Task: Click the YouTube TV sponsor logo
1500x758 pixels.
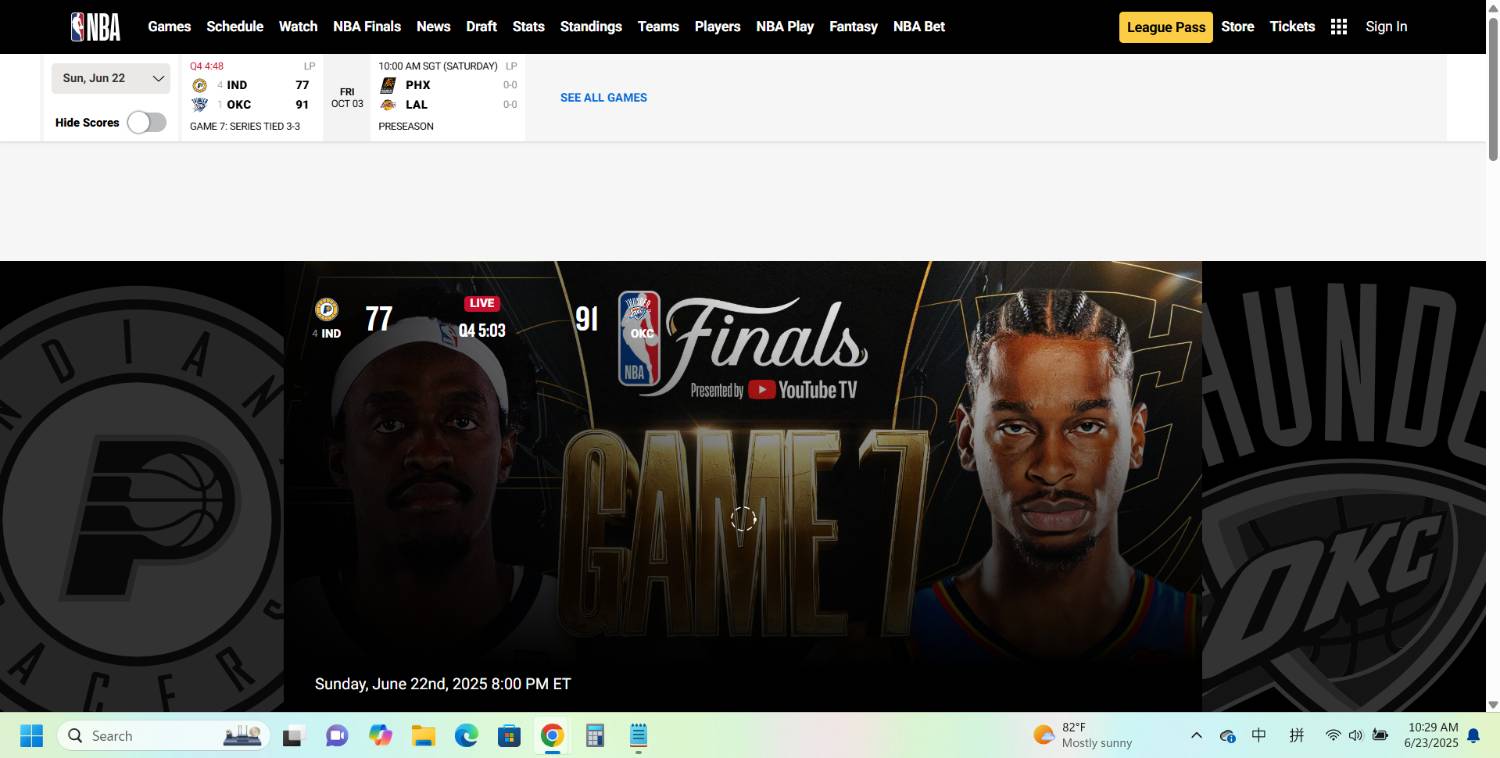Action: 803,390
